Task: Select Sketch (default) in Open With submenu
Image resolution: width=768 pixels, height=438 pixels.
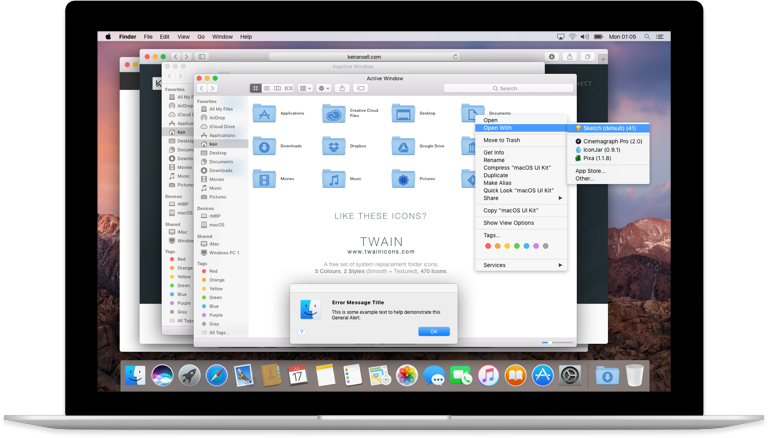Action: point(608,128)
